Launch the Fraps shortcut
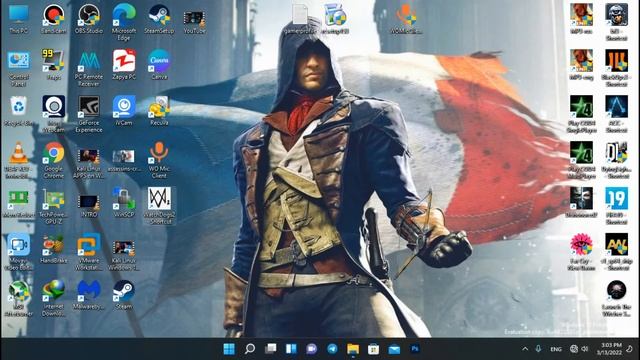This screenshot has width=640, height=360. (53, 64)
